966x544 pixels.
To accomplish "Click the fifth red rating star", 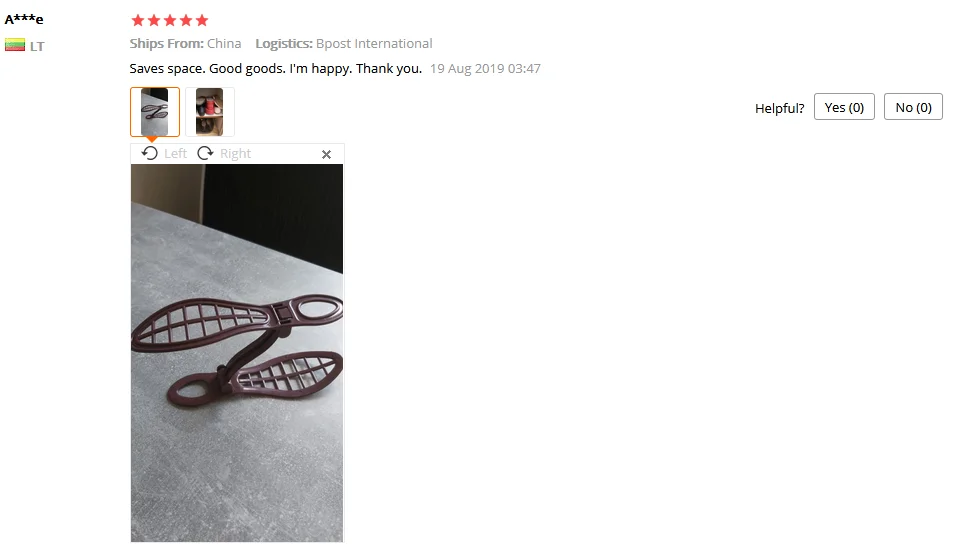I will [202, 20].
